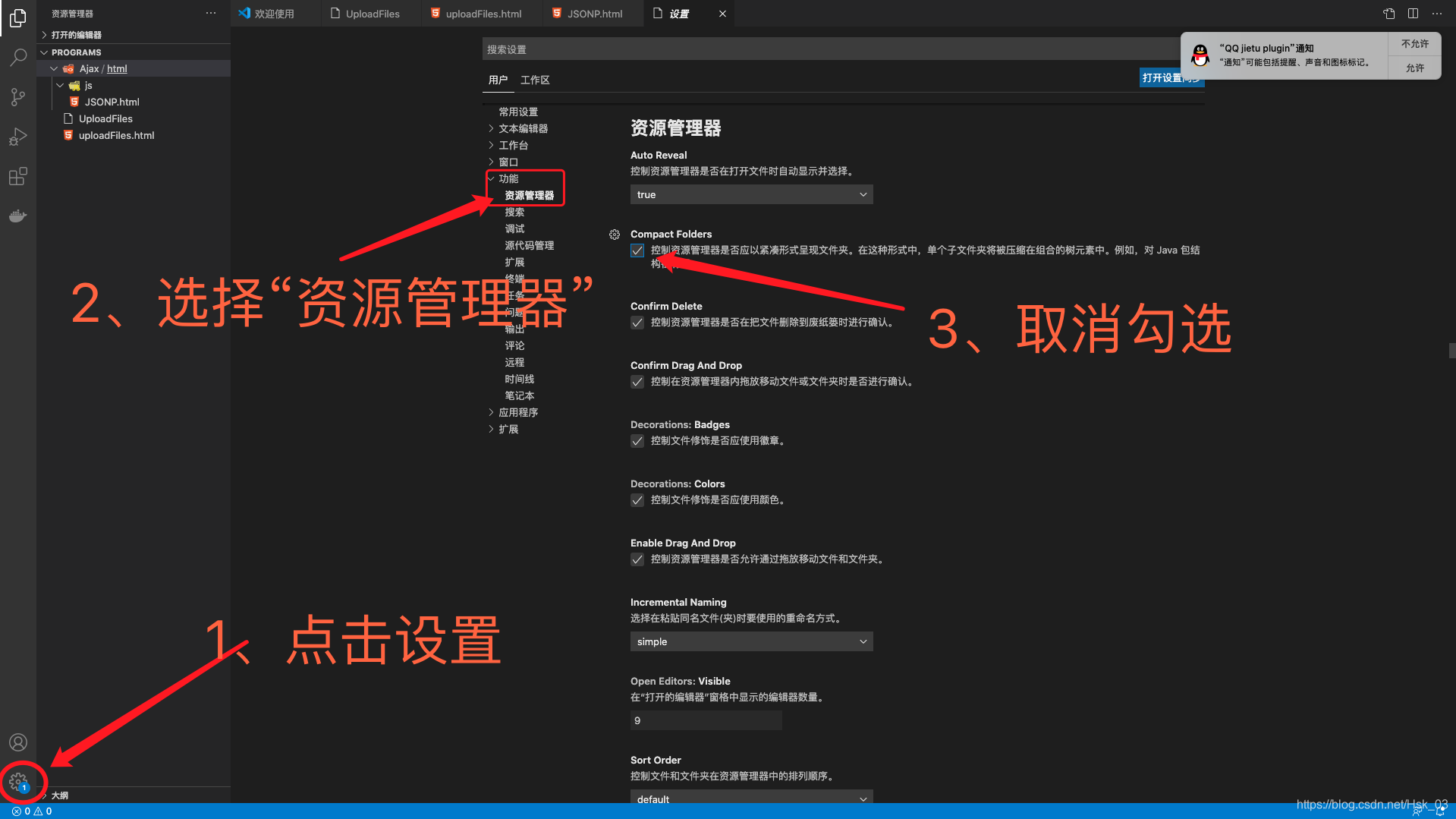
Task: Open Sort Order dropdown showing default
Action: click(751, 797)
